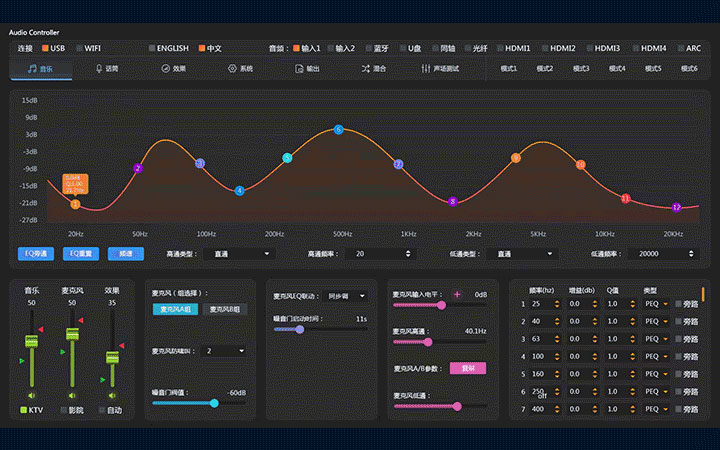Mute the 音乐 channel speaker icon

pos(31,395)
